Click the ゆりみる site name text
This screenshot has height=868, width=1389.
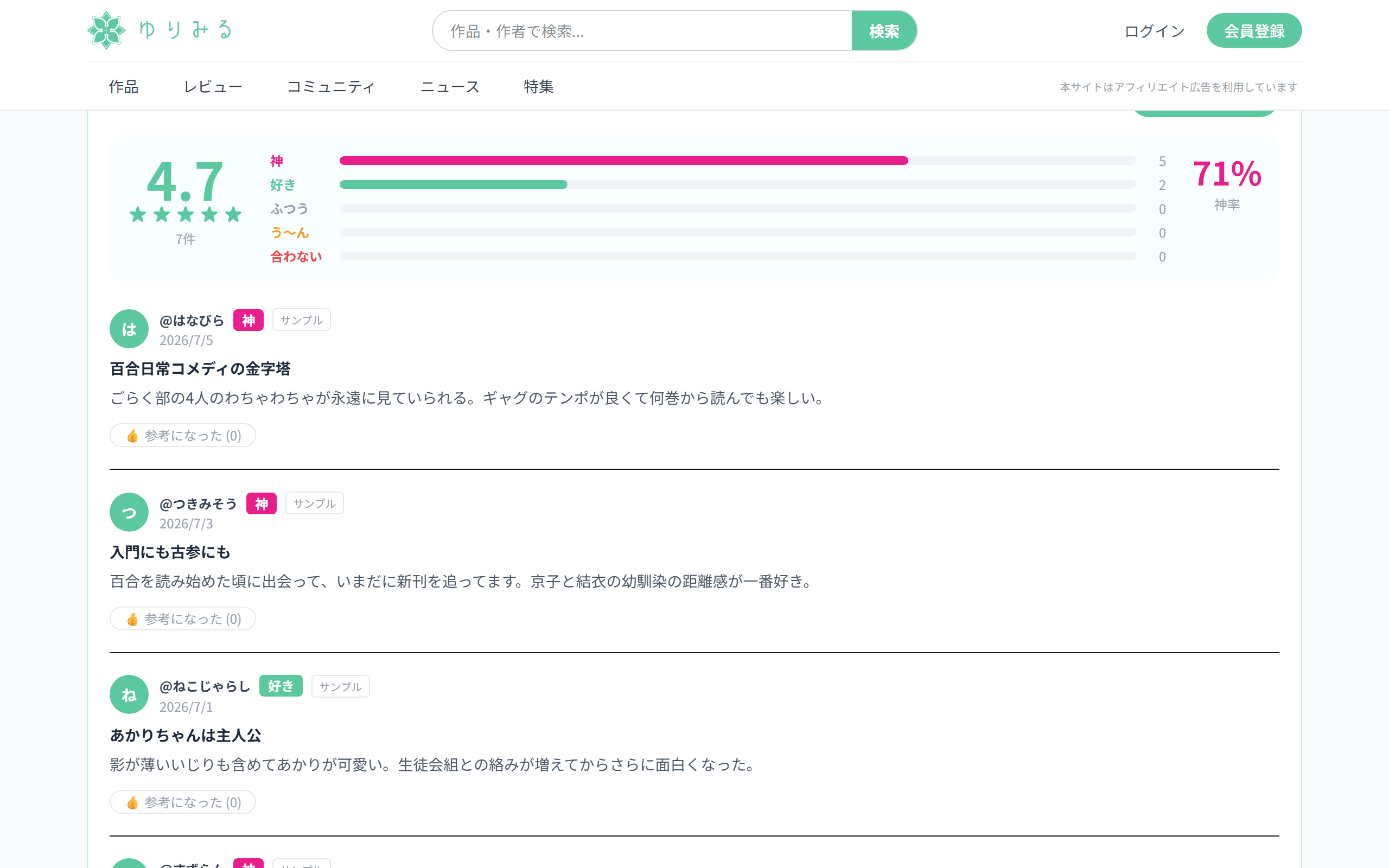[186, 30]
